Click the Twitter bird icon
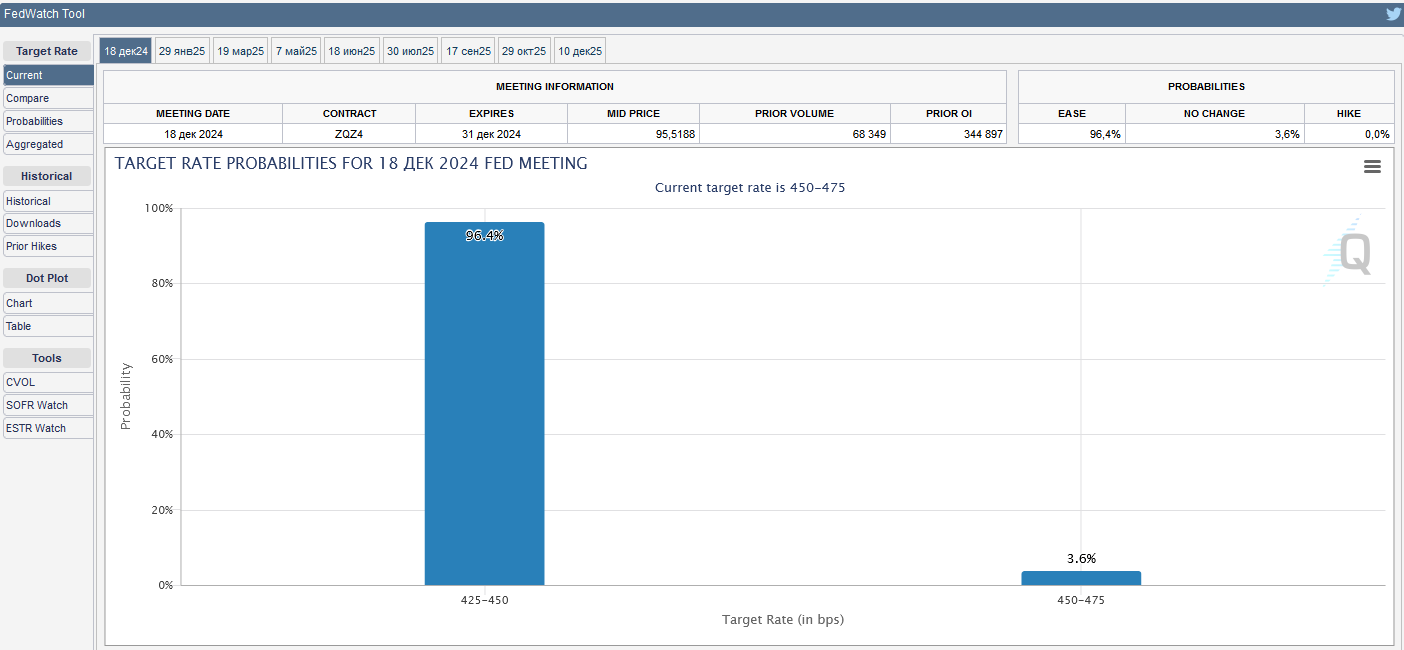Image resolution: width=1404 pixels, height=650 pixels. pos(1393,14)
